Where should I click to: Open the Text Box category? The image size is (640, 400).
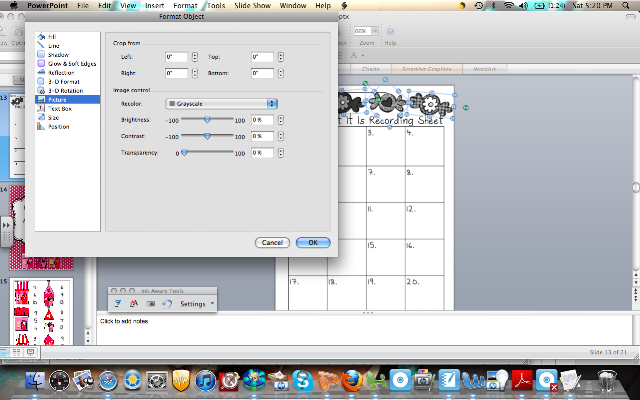(60, 109)
